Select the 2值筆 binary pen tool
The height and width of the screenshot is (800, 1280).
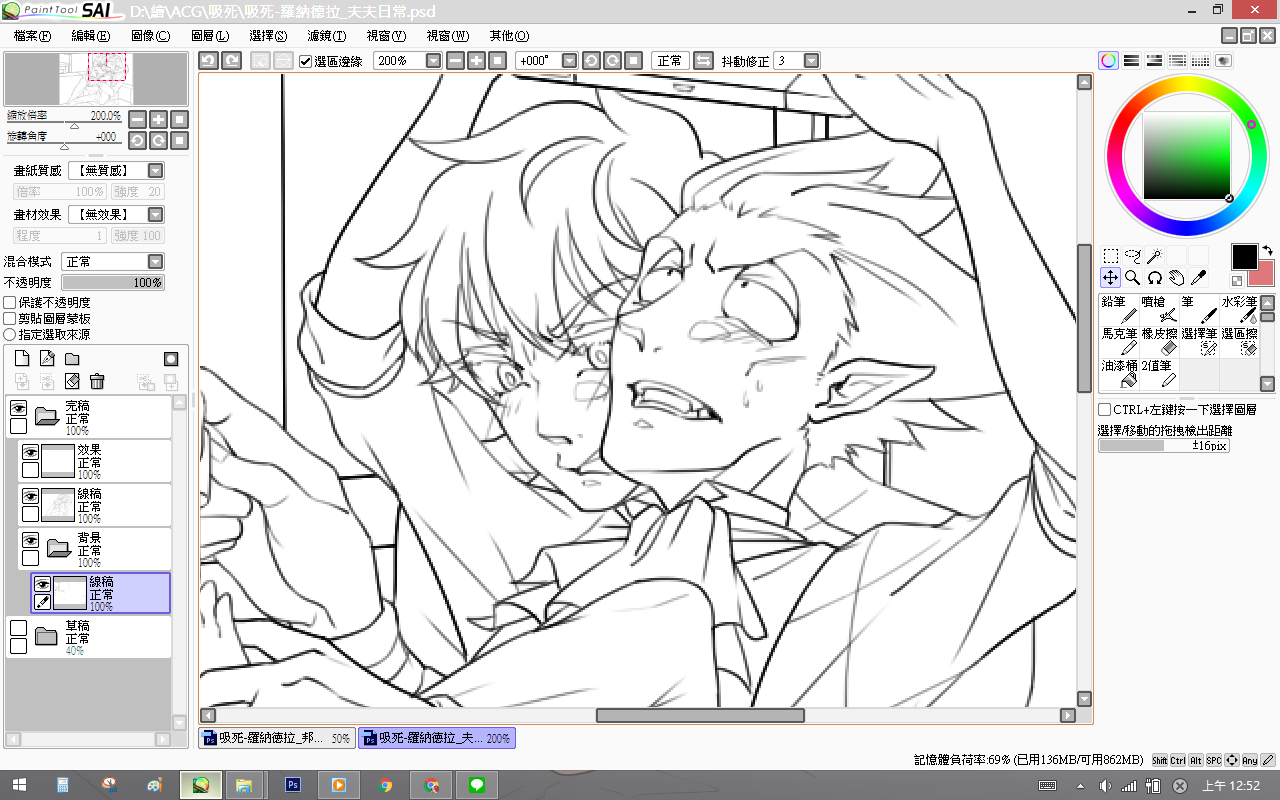pos(1159,373)
